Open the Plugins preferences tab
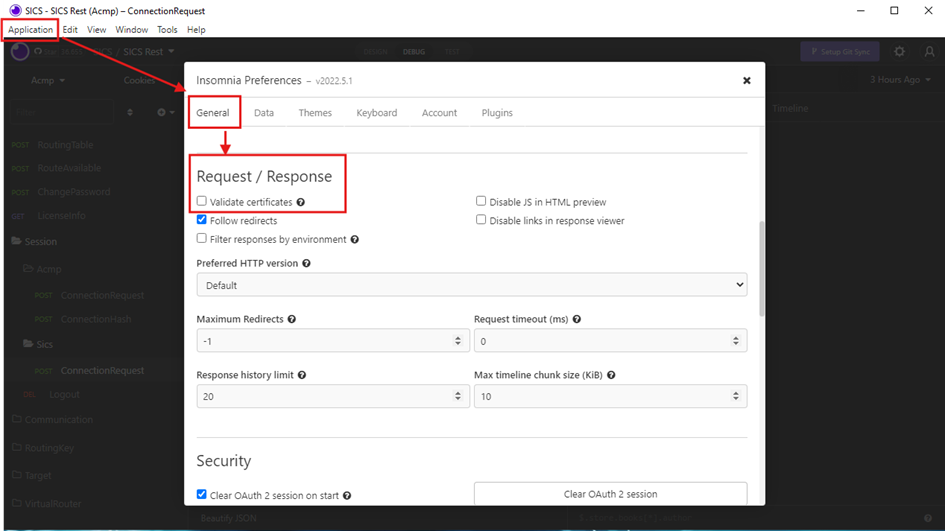The height and width of the screenshot is (531, 945). [x=497, y=113]
